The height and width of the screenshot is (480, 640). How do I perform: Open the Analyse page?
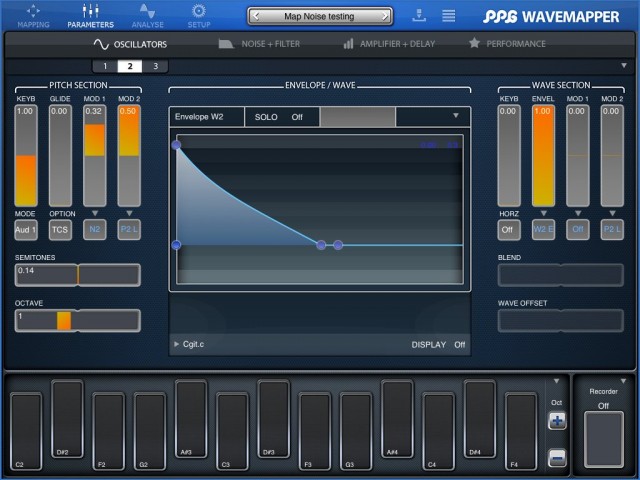(x=147, y=14)
